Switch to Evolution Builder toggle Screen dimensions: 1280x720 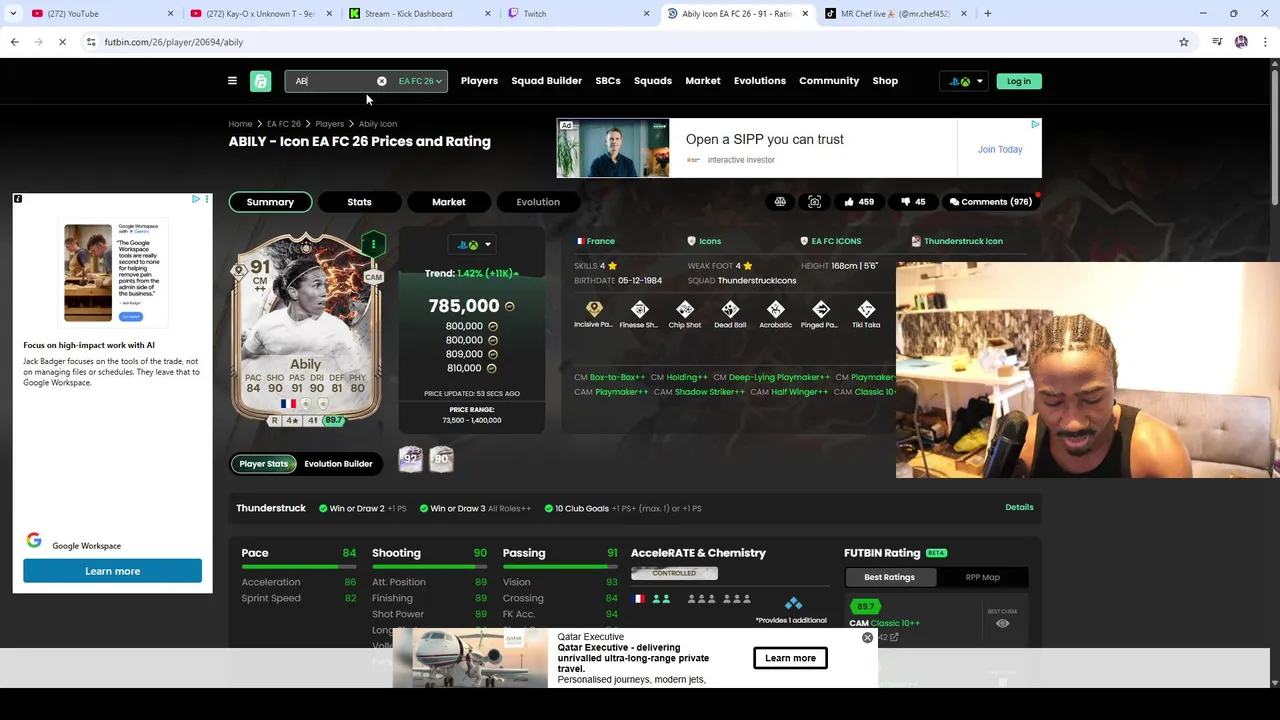(x=338, y=464)
